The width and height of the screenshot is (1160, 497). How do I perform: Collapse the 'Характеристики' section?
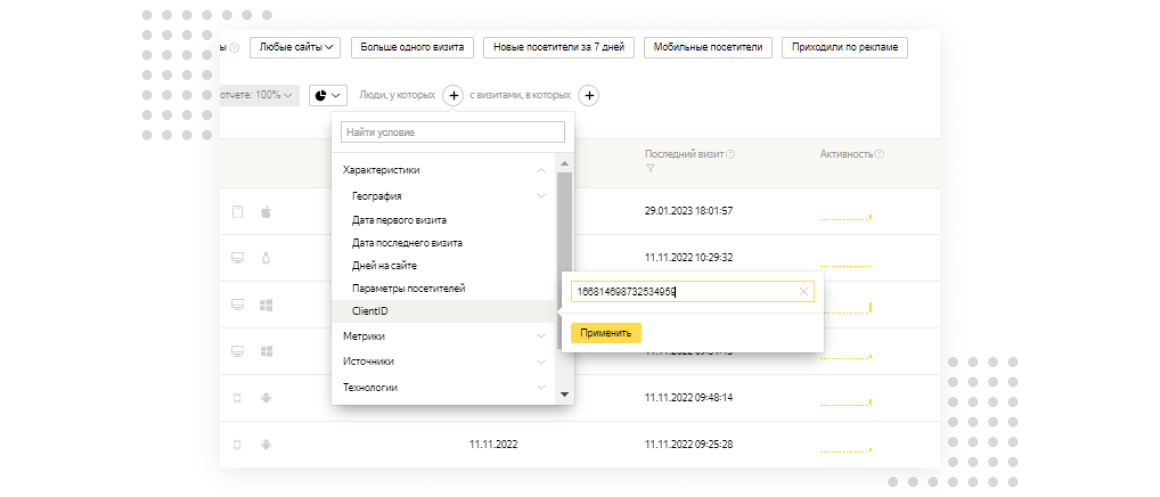[541, 170]
